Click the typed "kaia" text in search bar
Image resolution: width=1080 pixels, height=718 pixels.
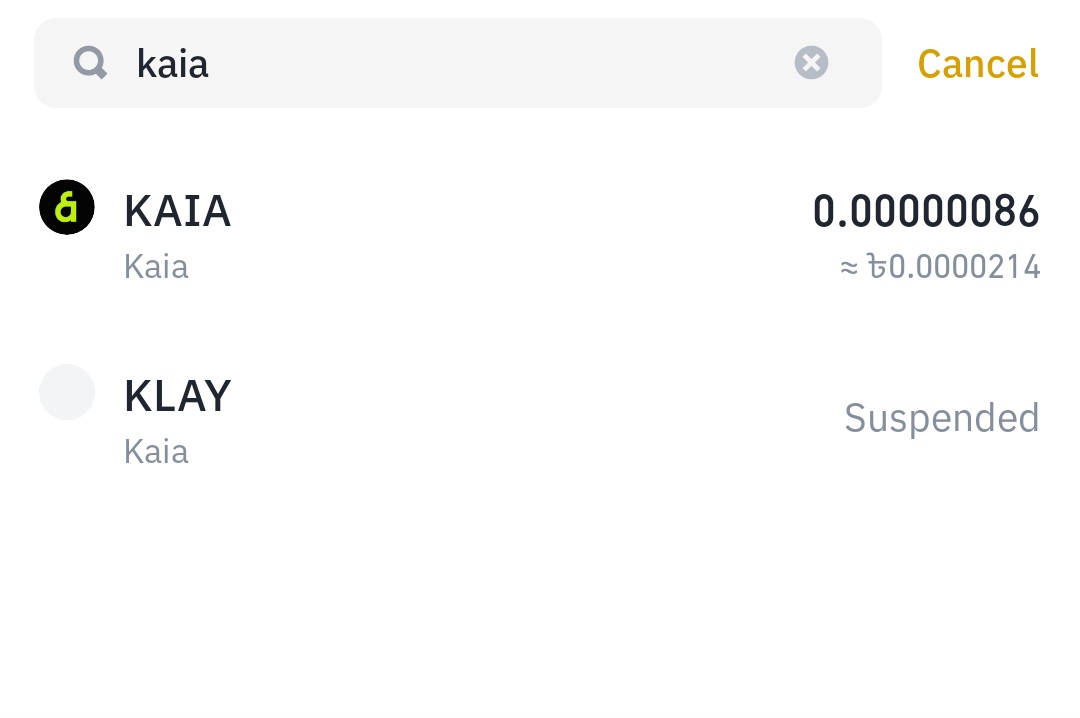(172, 64)
